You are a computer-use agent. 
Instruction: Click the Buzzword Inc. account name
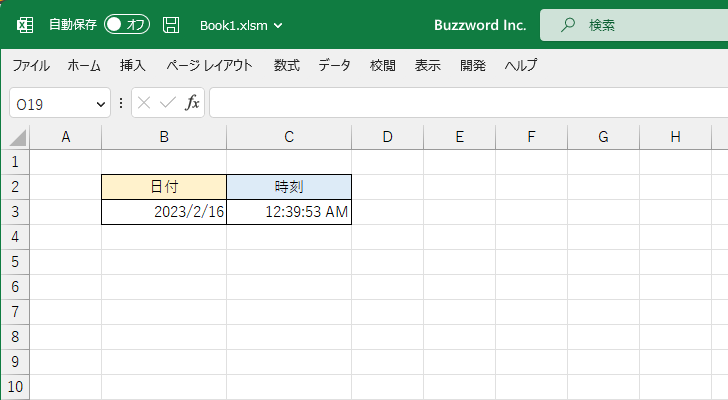point(480,25)
